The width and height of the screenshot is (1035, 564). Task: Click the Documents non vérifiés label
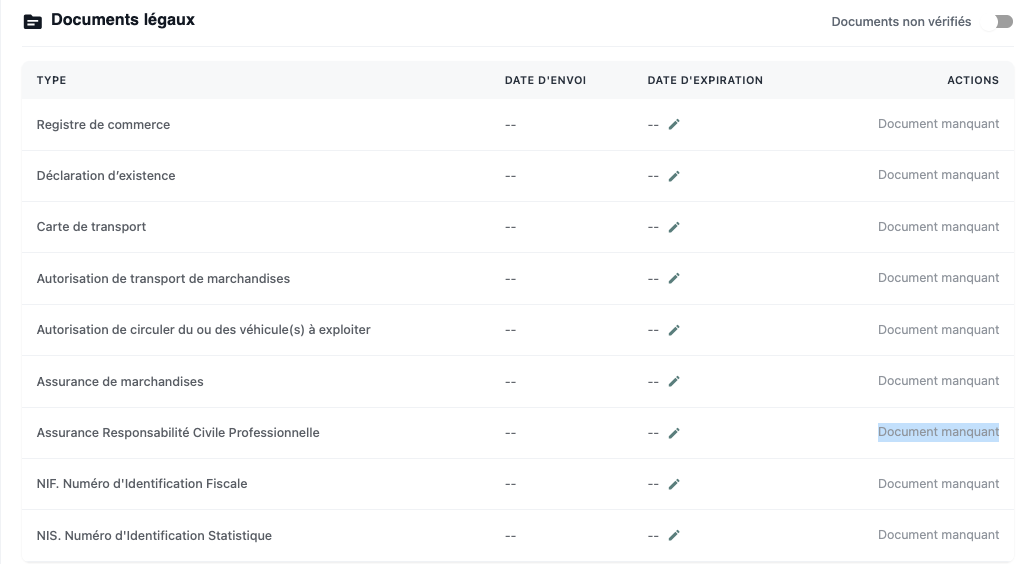[901, 22]
